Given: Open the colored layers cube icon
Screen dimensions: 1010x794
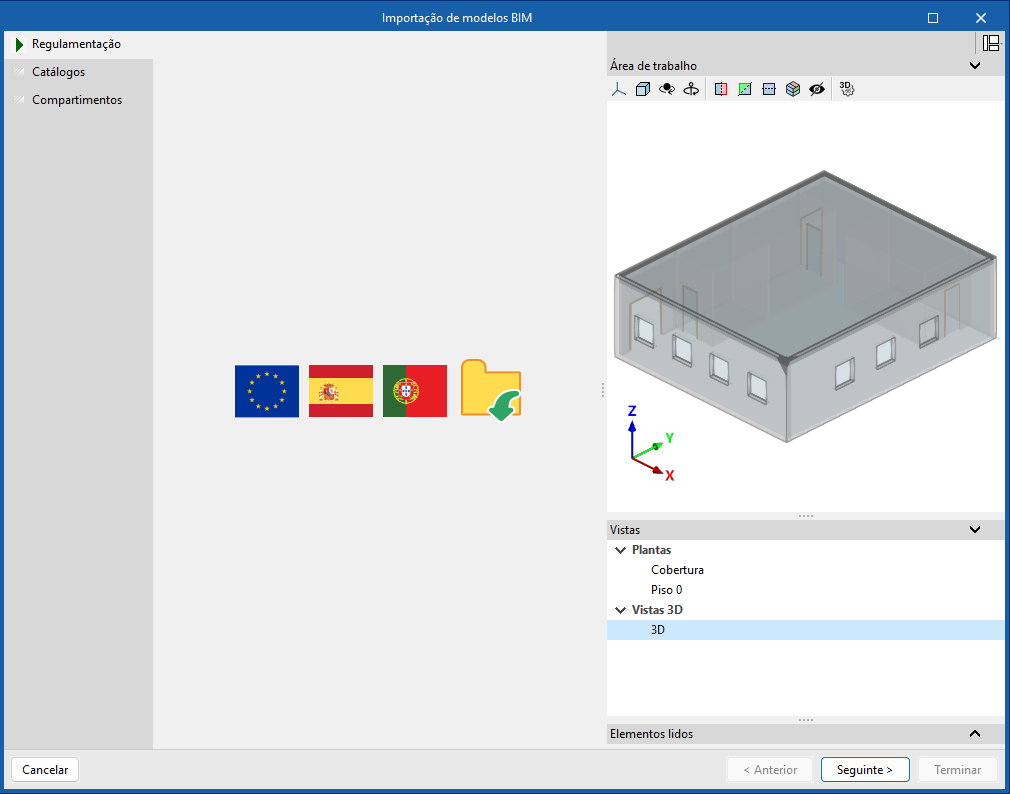Looking at the screenshot, I should (x=792, y=89).
